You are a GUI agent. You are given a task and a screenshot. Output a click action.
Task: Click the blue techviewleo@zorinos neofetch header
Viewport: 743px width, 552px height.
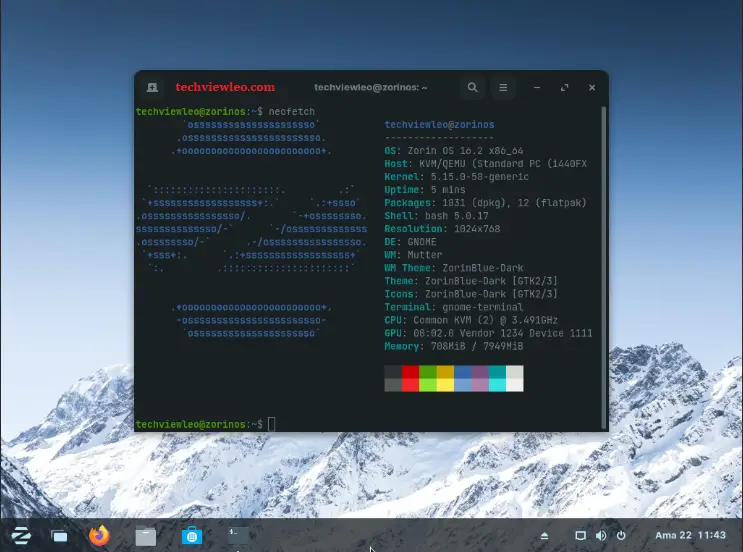coord(439,125)
